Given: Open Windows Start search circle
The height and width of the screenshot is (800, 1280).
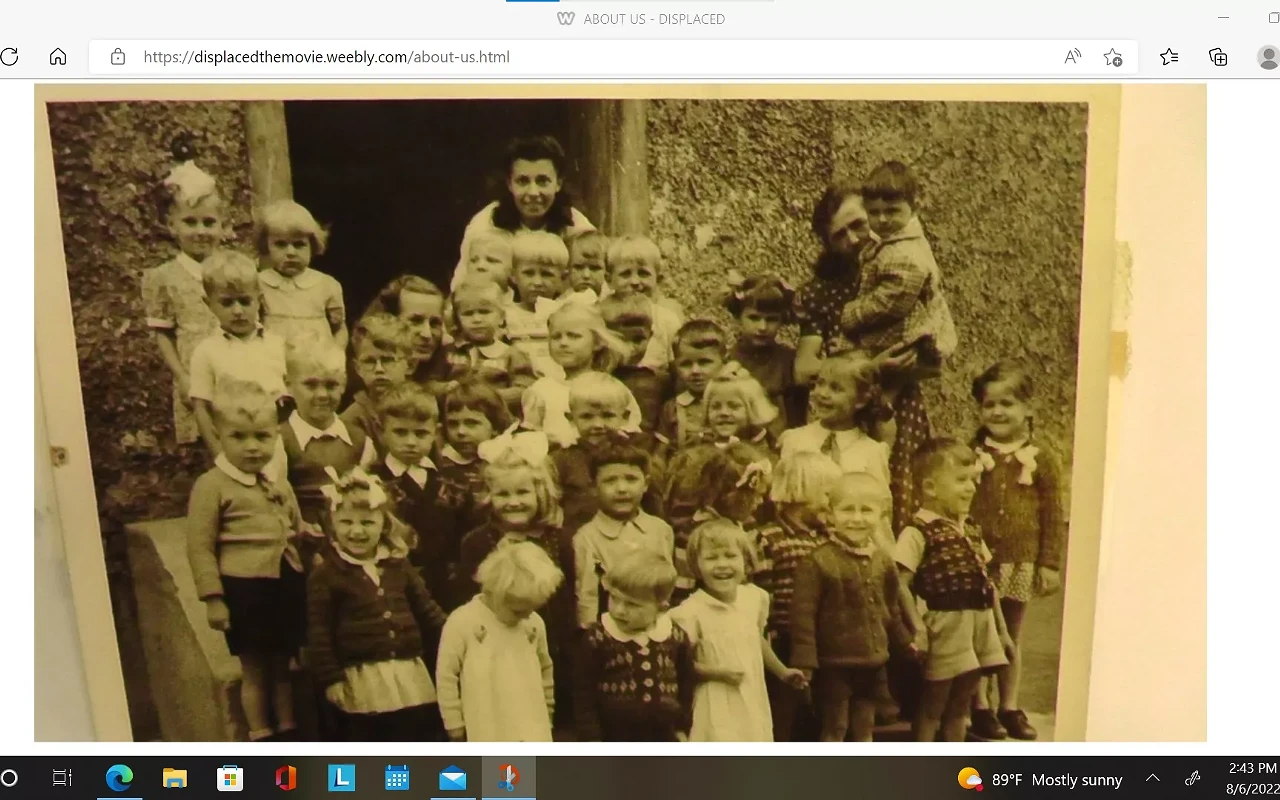Looking at the screenshot, I should tap(9, 778).
